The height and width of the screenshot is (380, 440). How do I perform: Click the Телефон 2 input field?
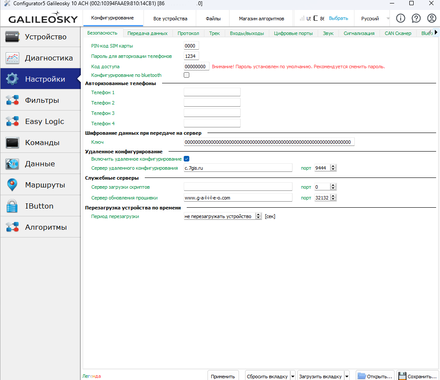[212, 103]
